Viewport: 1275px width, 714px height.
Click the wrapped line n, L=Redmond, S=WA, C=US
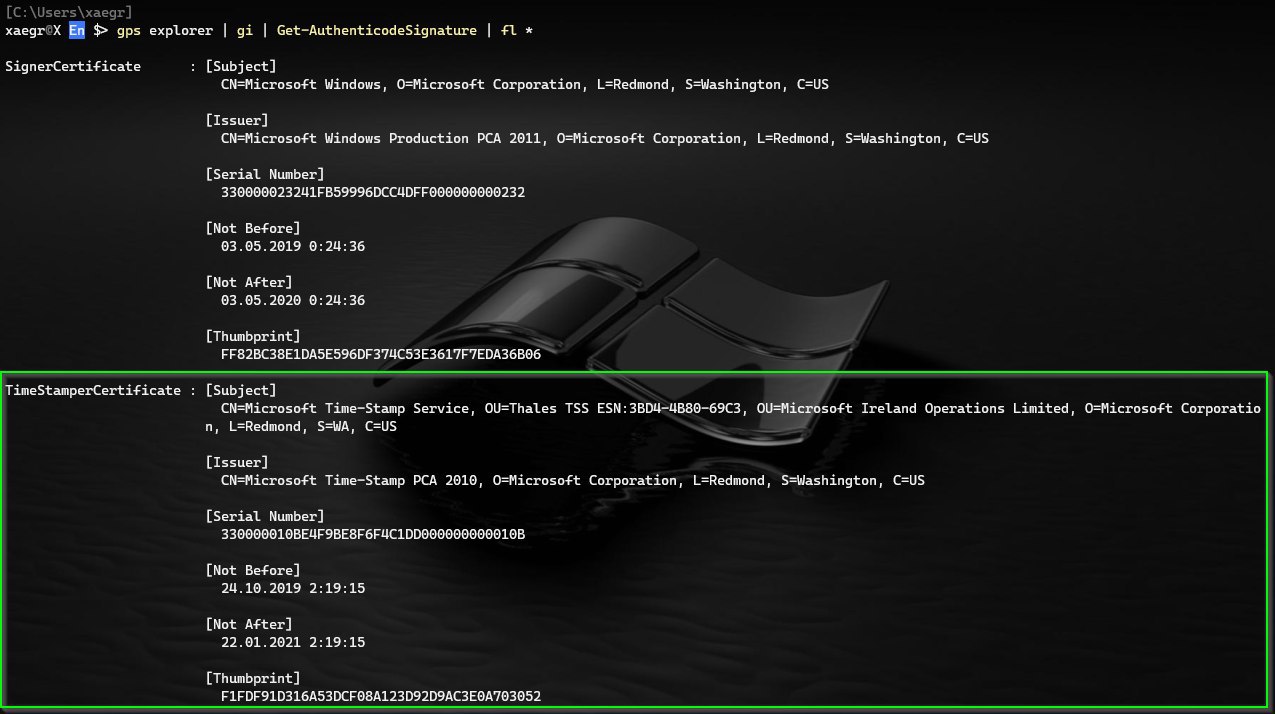tap(301, 426)
